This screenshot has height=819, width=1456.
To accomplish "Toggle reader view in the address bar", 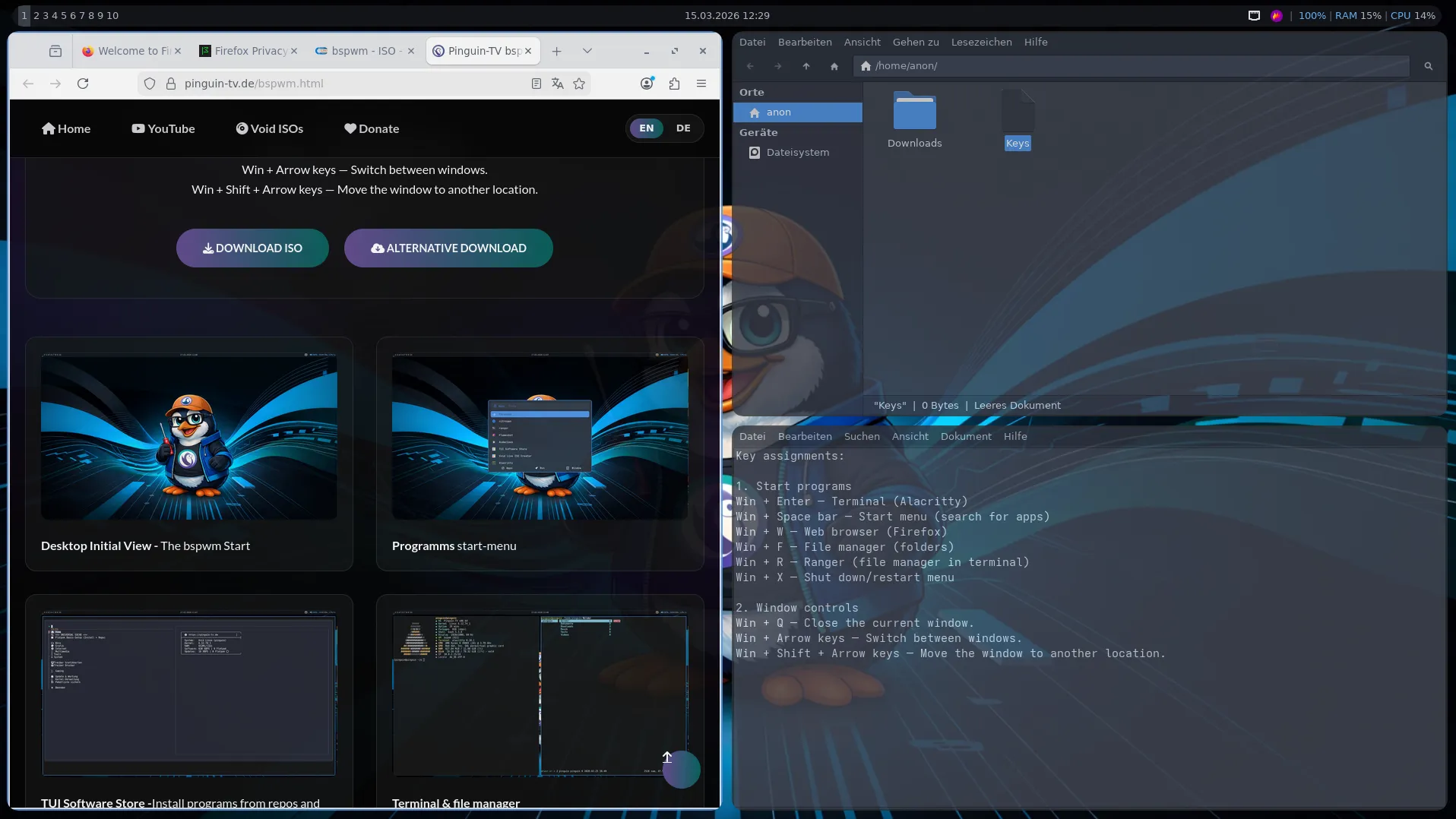I will (x=536, y=84).
